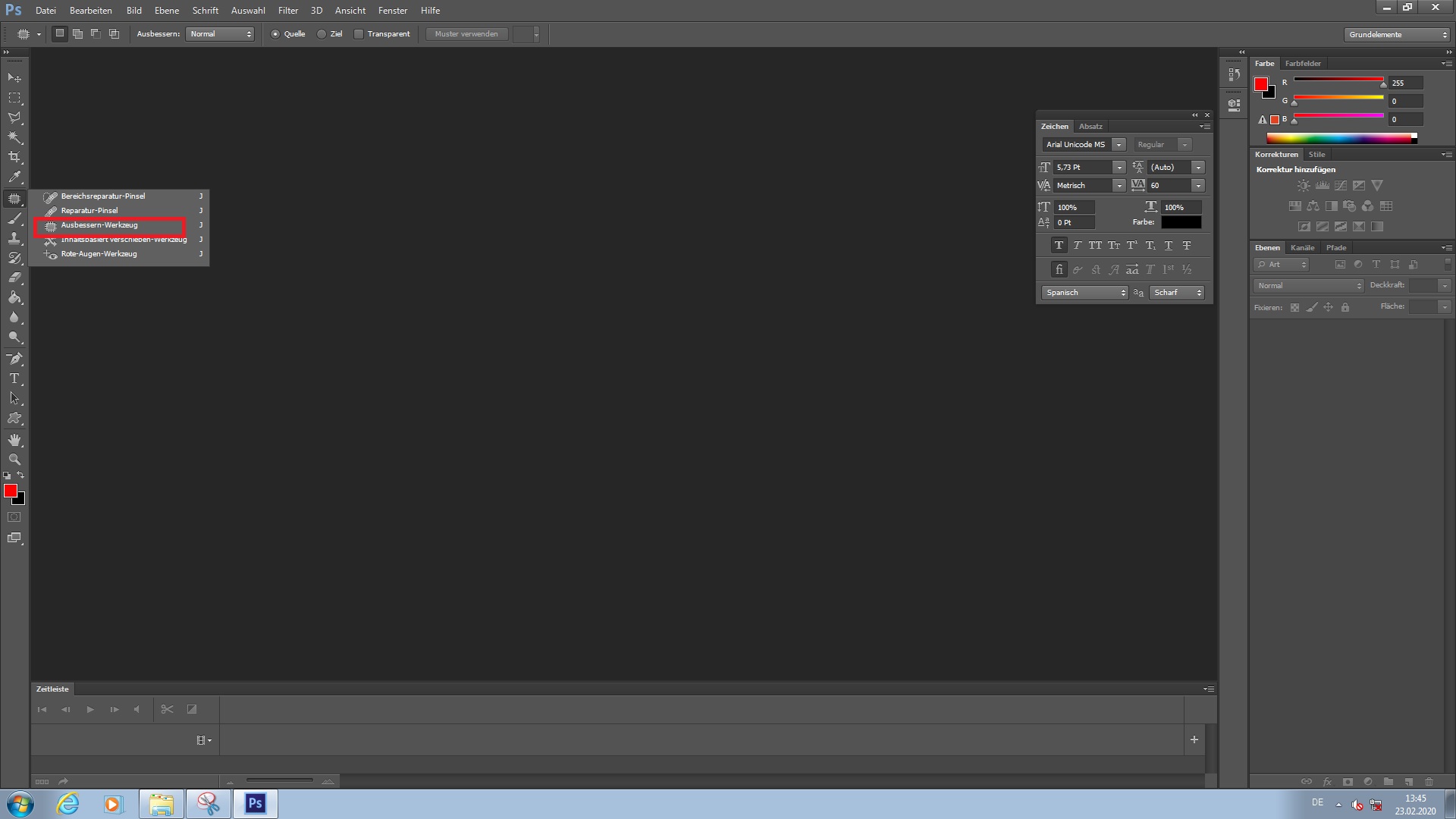Select the Ziel radio button
The width and height of the screenshot is (1456, 819).
(x=321, y=33)
